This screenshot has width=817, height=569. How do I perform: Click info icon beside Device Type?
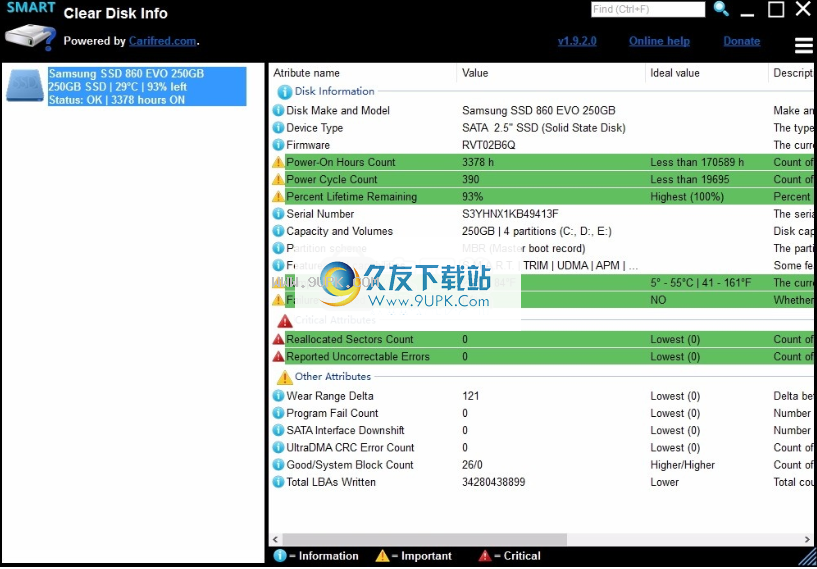tap(279, 128)
